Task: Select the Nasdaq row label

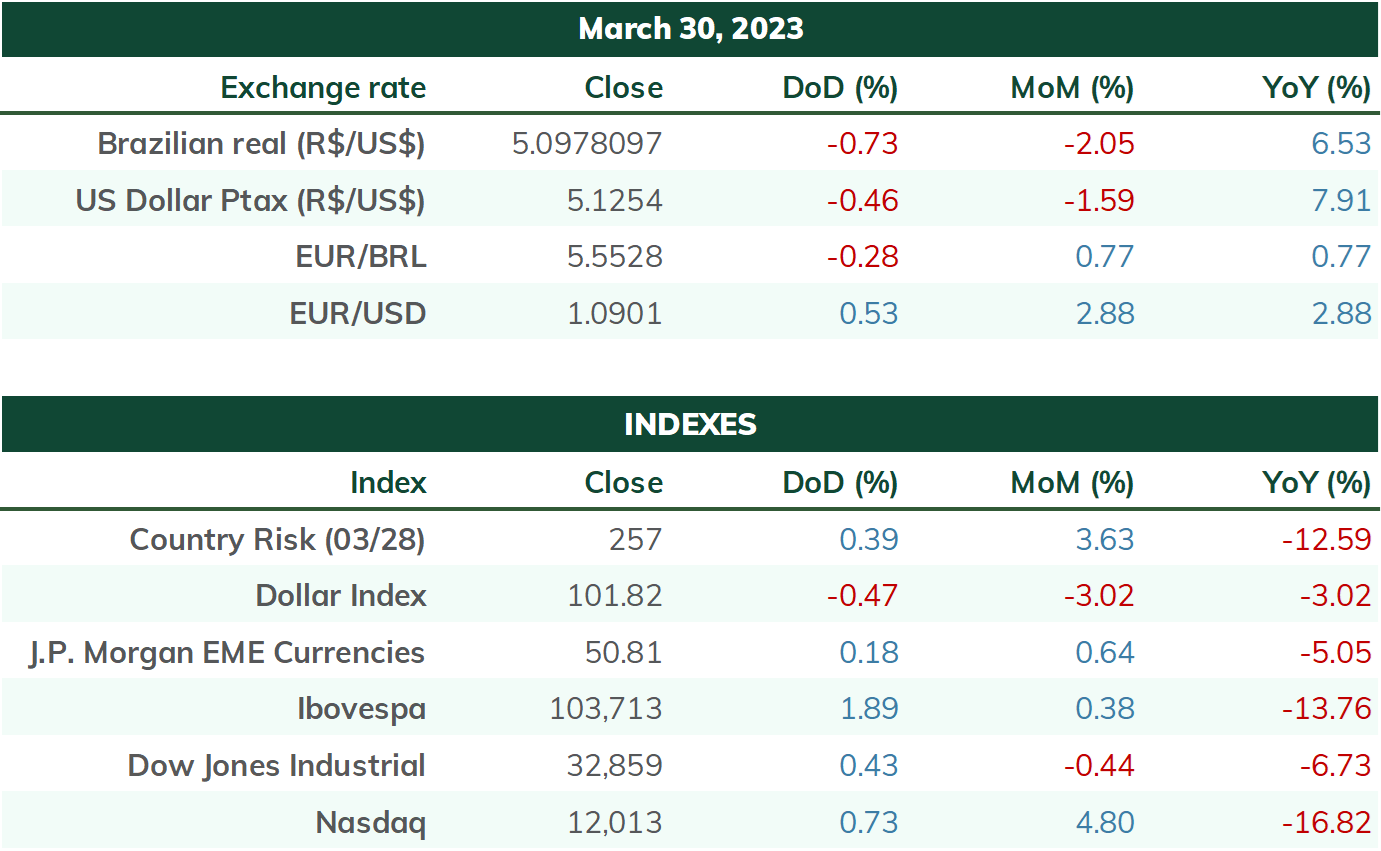Action: tap(370, 823)
